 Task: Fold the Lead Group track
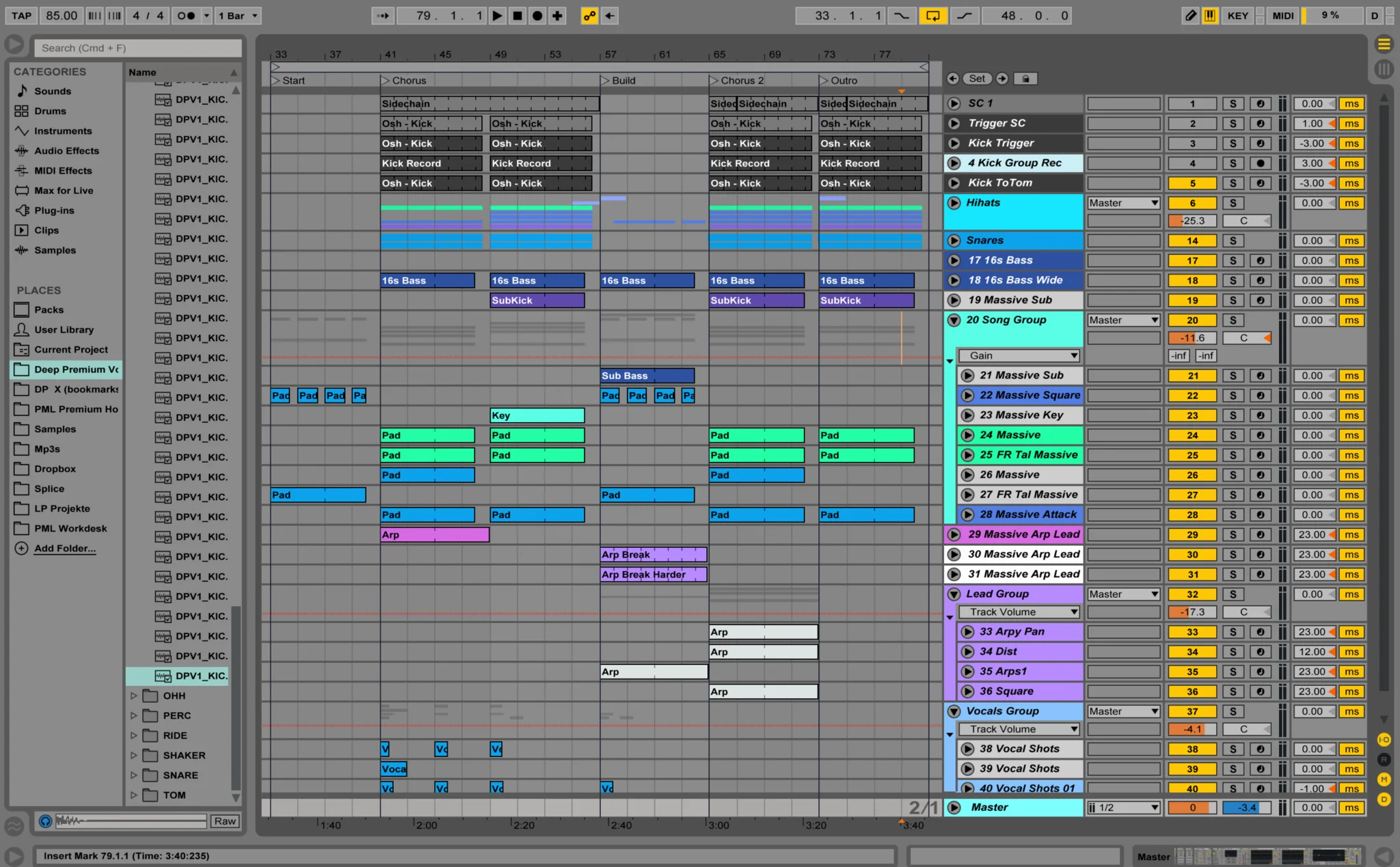954,594
